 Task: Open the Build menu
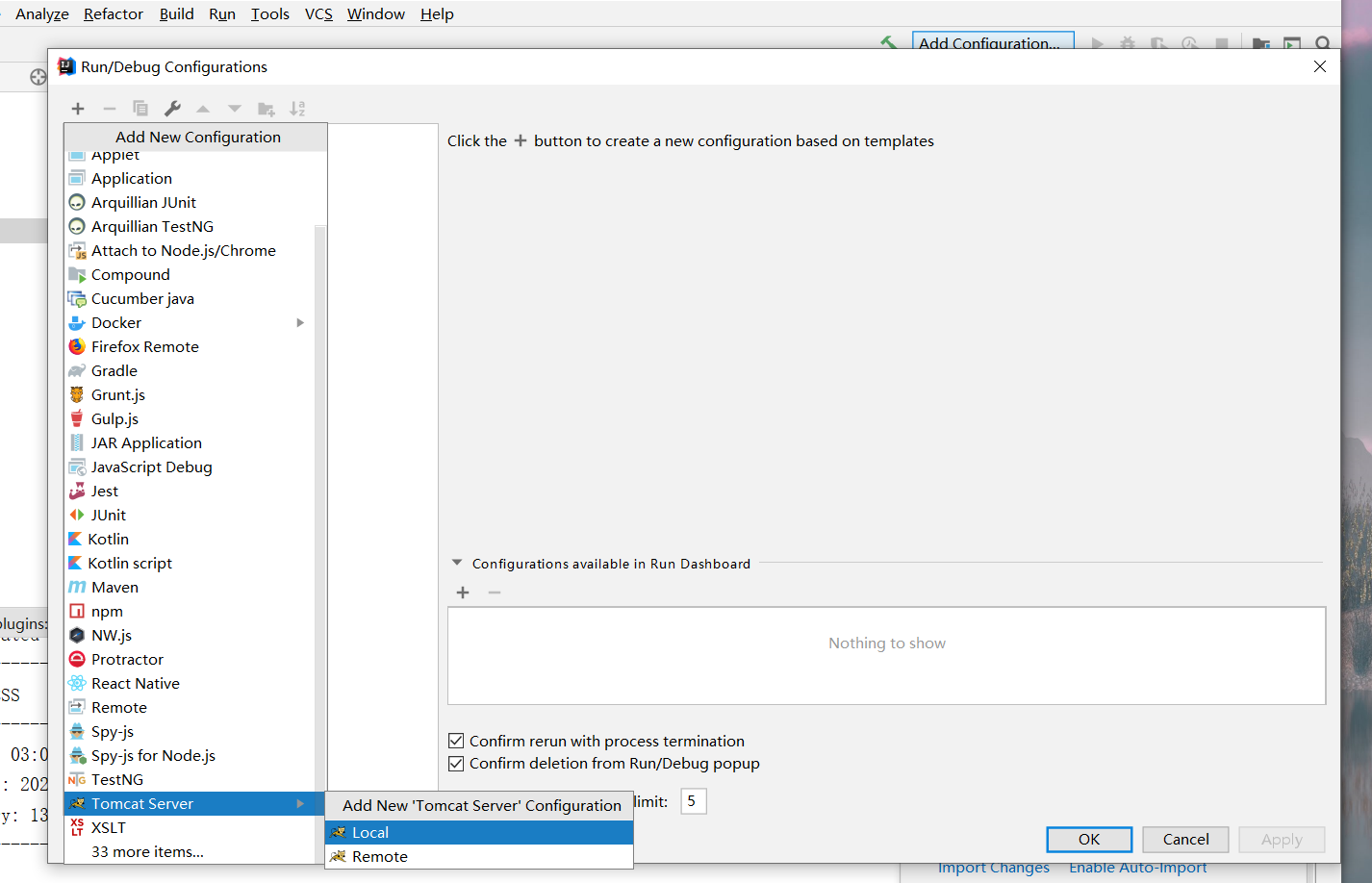tap(177, 14)
